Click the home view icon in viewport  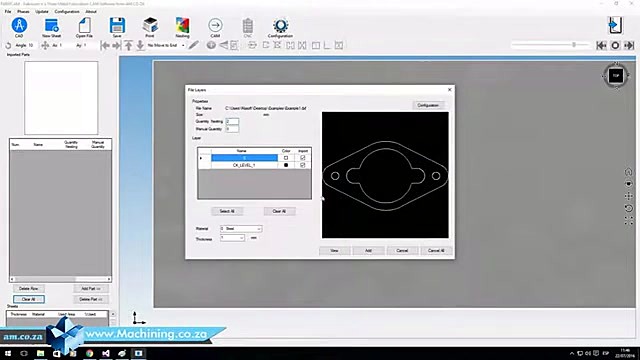click(x=629, y=171)
